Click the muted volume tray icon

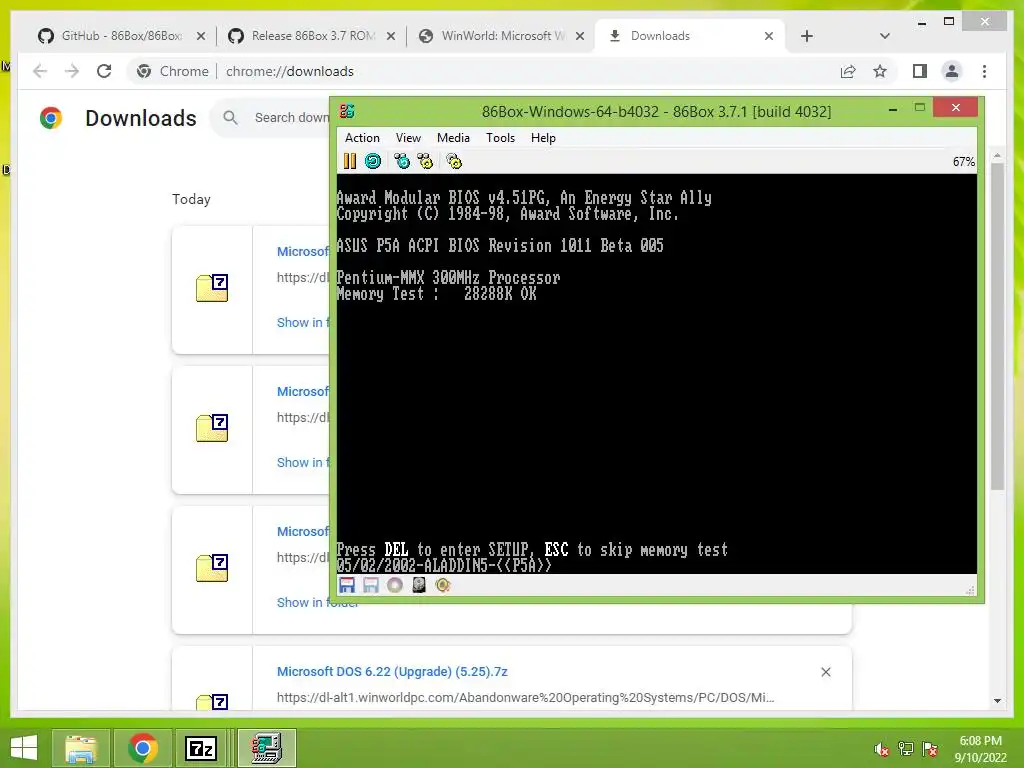tap(882, 749)
